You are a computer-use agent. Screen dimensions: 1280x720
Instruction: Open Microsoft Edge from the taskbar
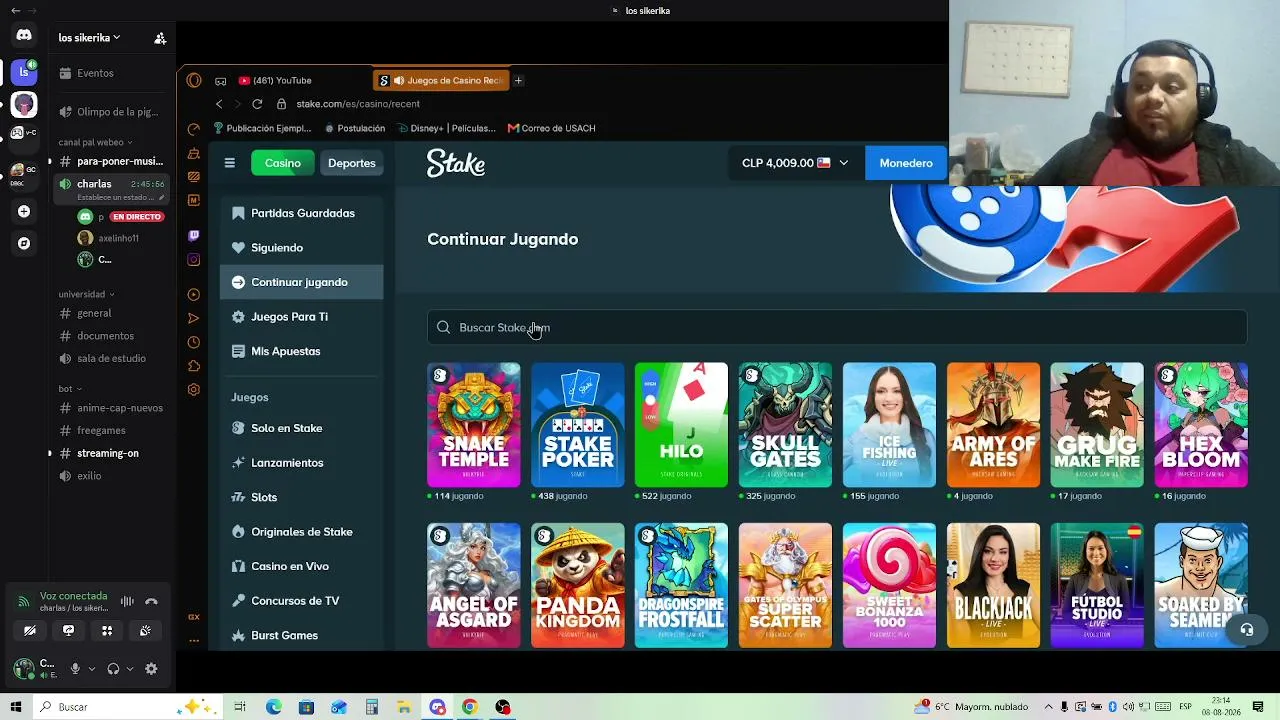(x=274, y=707)
